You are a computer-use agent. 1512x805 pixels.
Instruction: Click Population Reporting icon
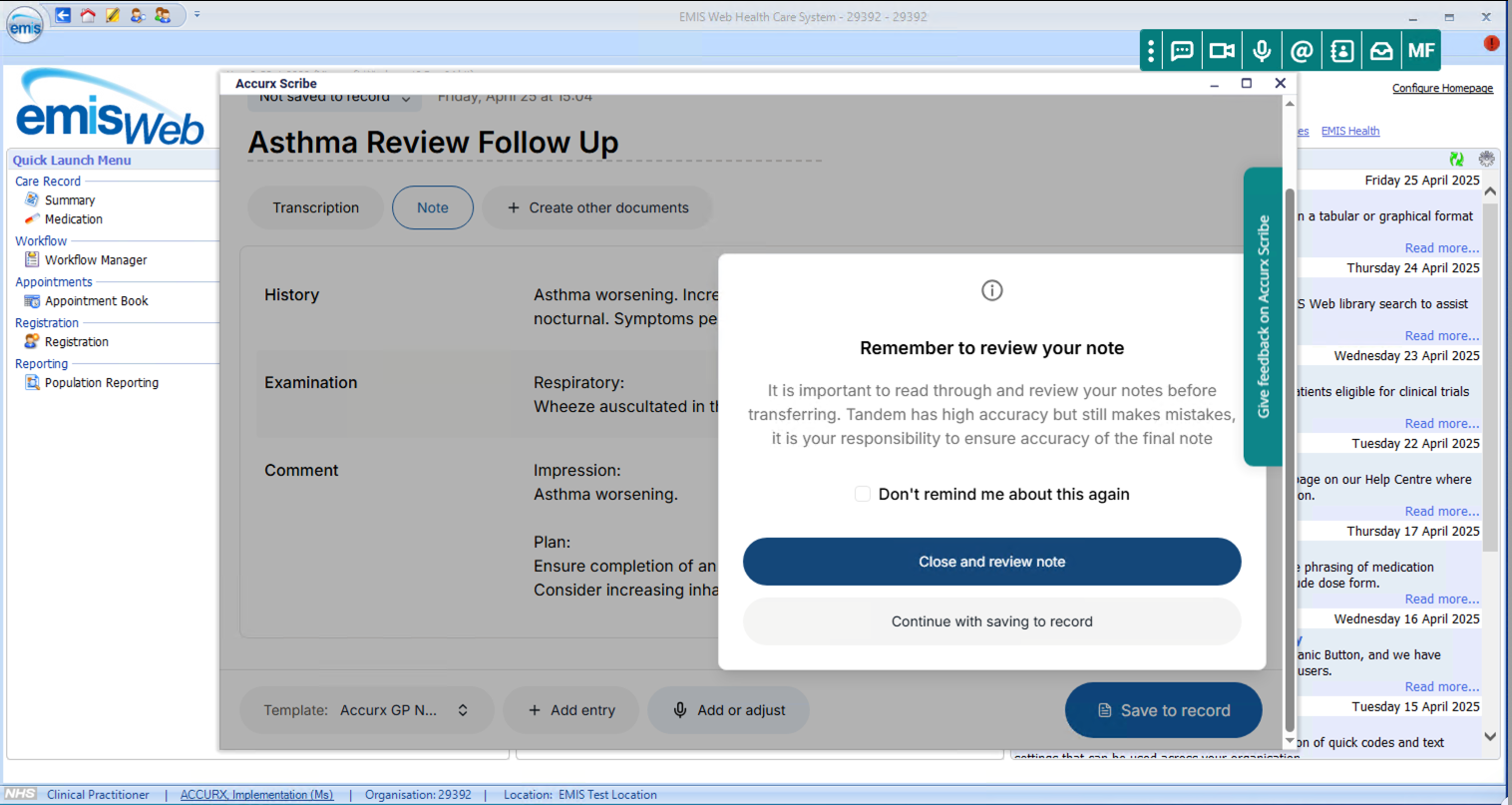click(x=32, y=382)
